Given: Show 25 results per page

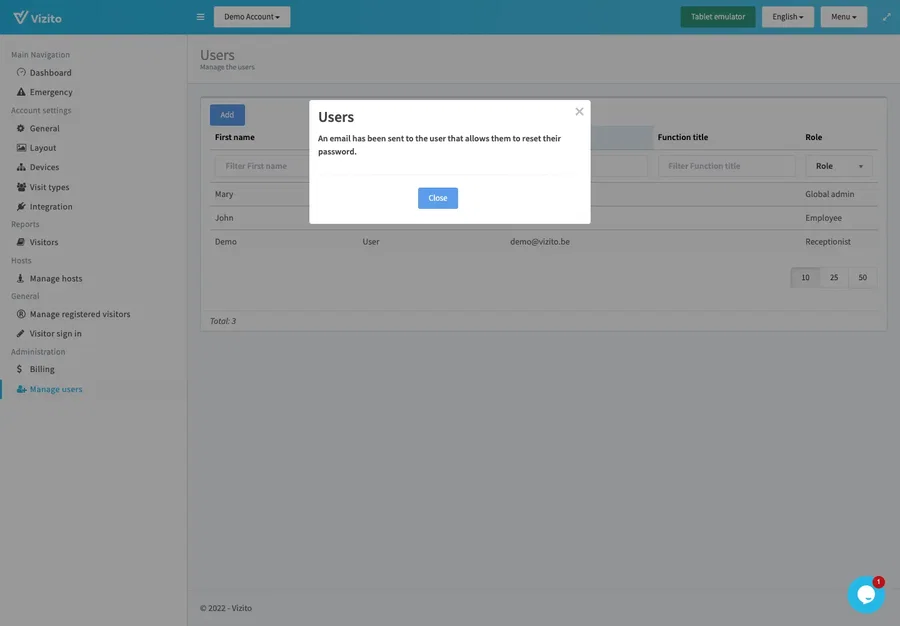Looking at the screenshot, I should click(832, 276).
